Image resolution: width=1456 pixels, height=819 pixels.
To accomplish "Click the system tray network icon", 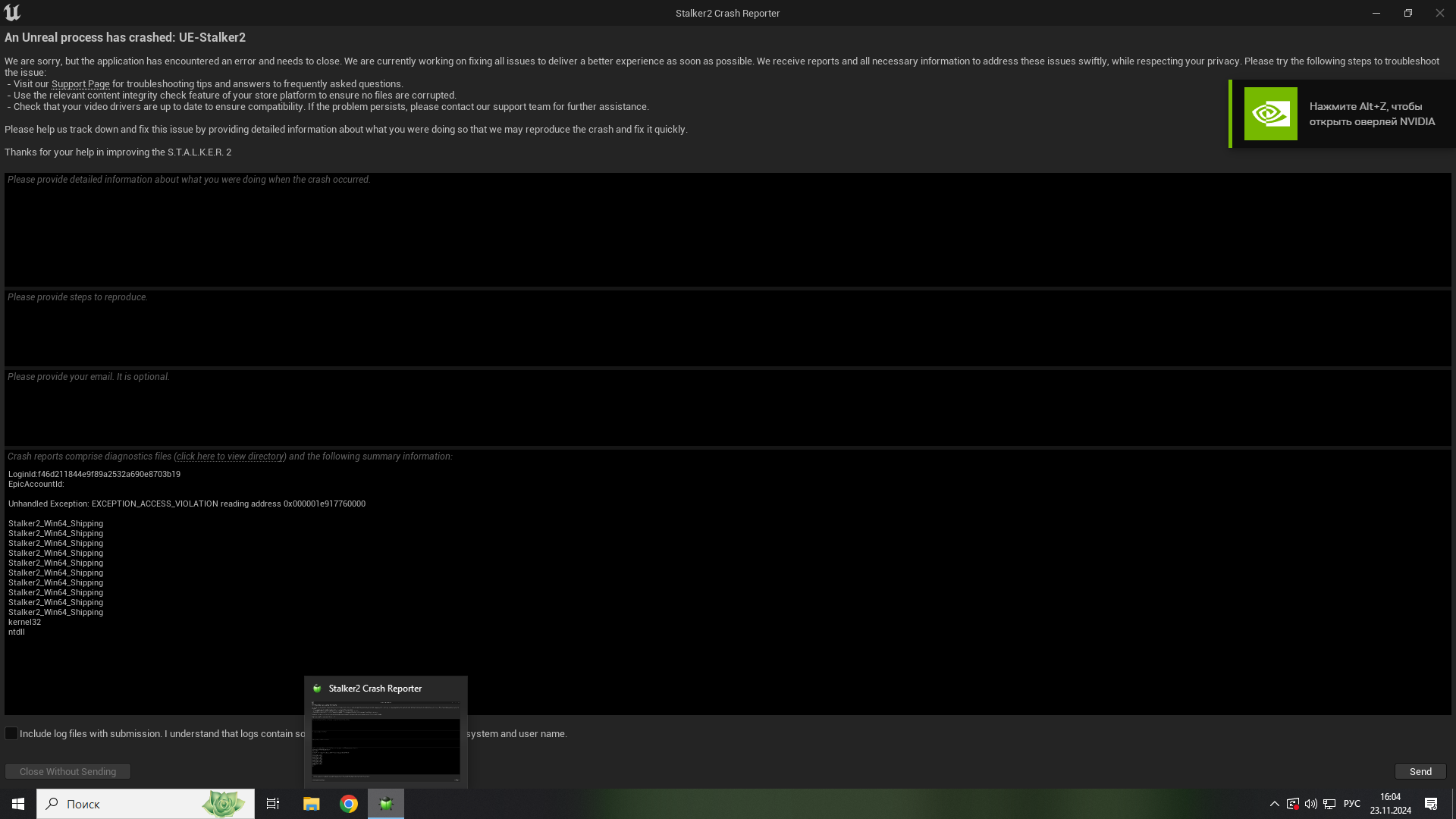I will click(1330, 804).
